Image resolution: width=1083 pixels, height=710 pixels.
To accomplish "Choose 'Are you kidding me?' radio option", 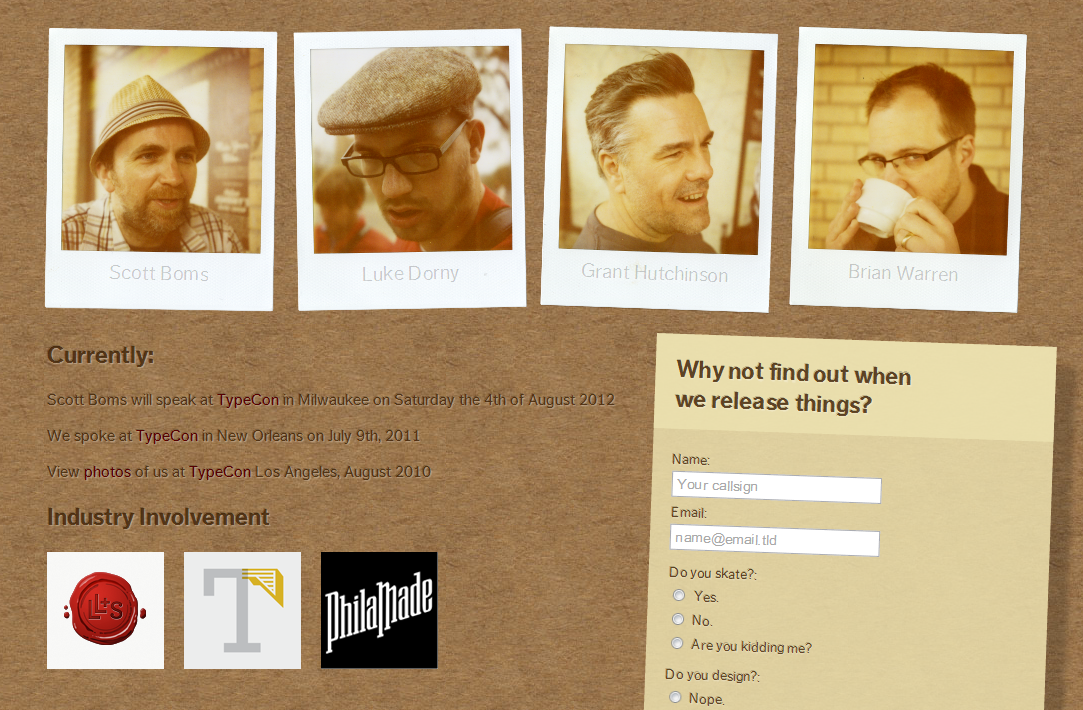I will point(677,643).
